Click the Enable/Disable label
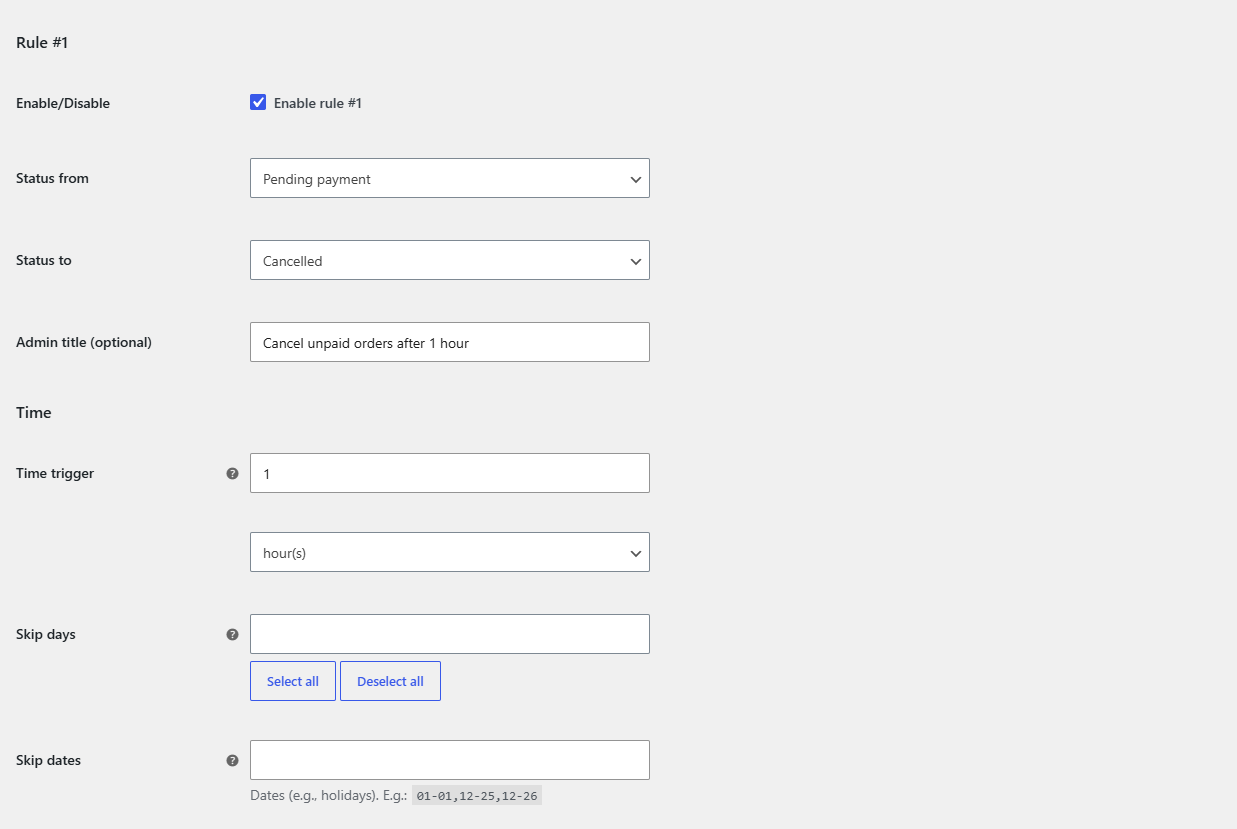Screen dimensions: 1237x829 tap(63, 103)
